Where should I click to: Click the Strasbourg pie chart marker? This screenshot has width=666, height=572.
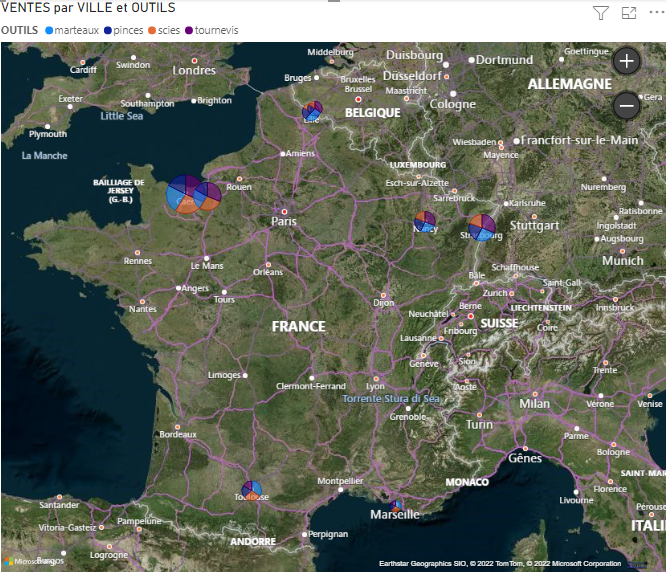[482, 228]
